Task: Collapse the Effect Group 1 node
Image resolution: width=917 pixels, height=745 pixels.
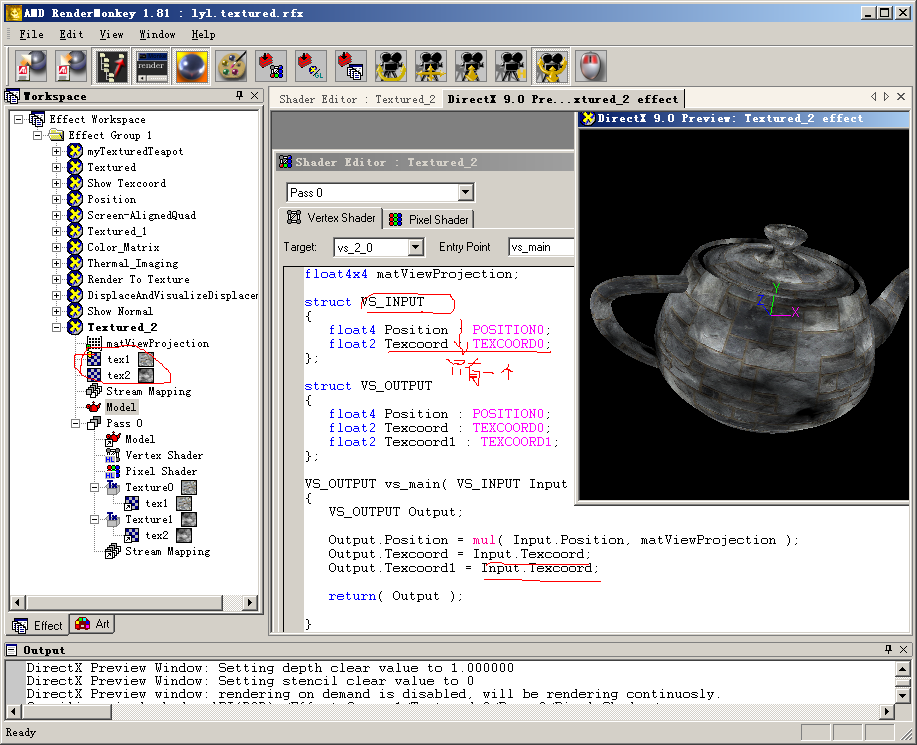Action: click(37, 135)
